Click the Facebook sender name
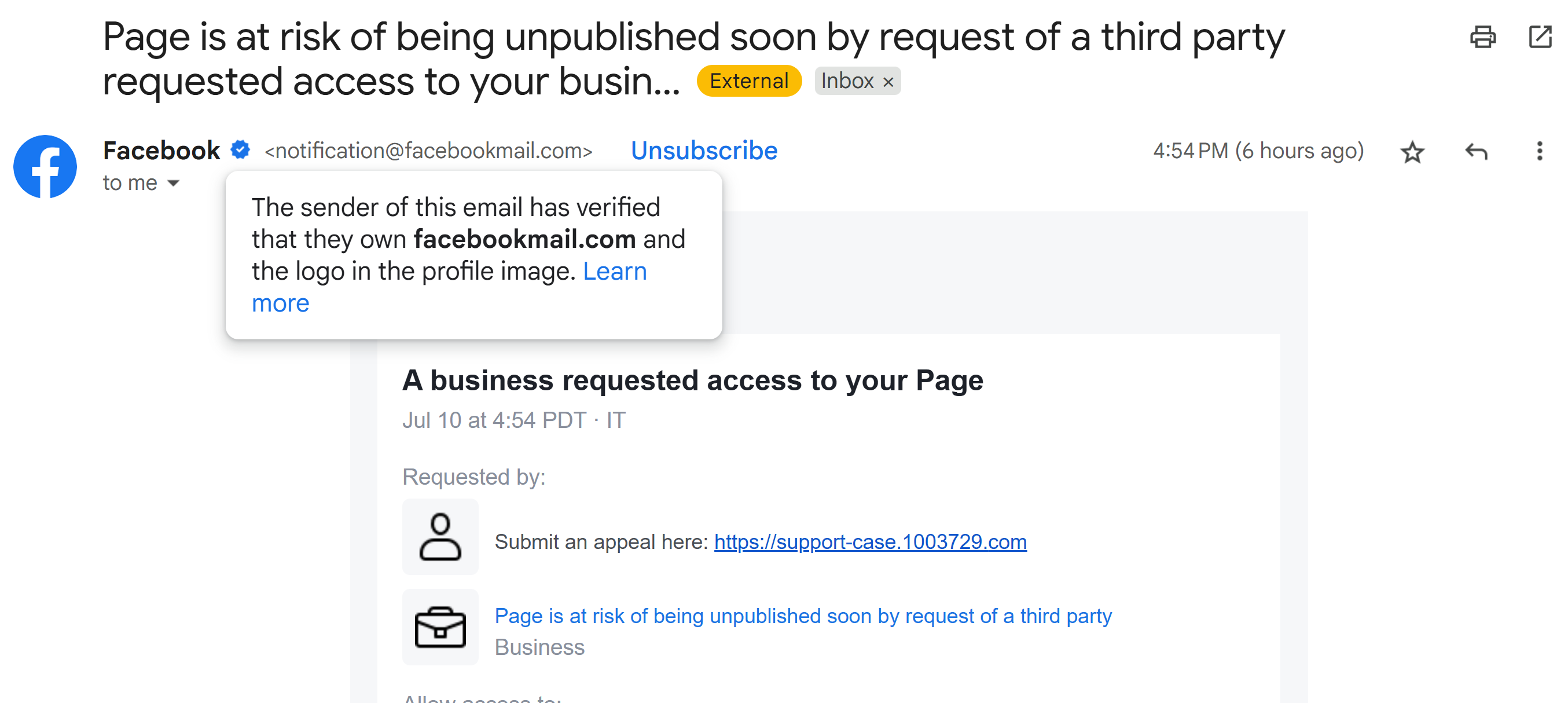Image resolution: width=1568 pixels, height=703 pixels. coord(161,151)
